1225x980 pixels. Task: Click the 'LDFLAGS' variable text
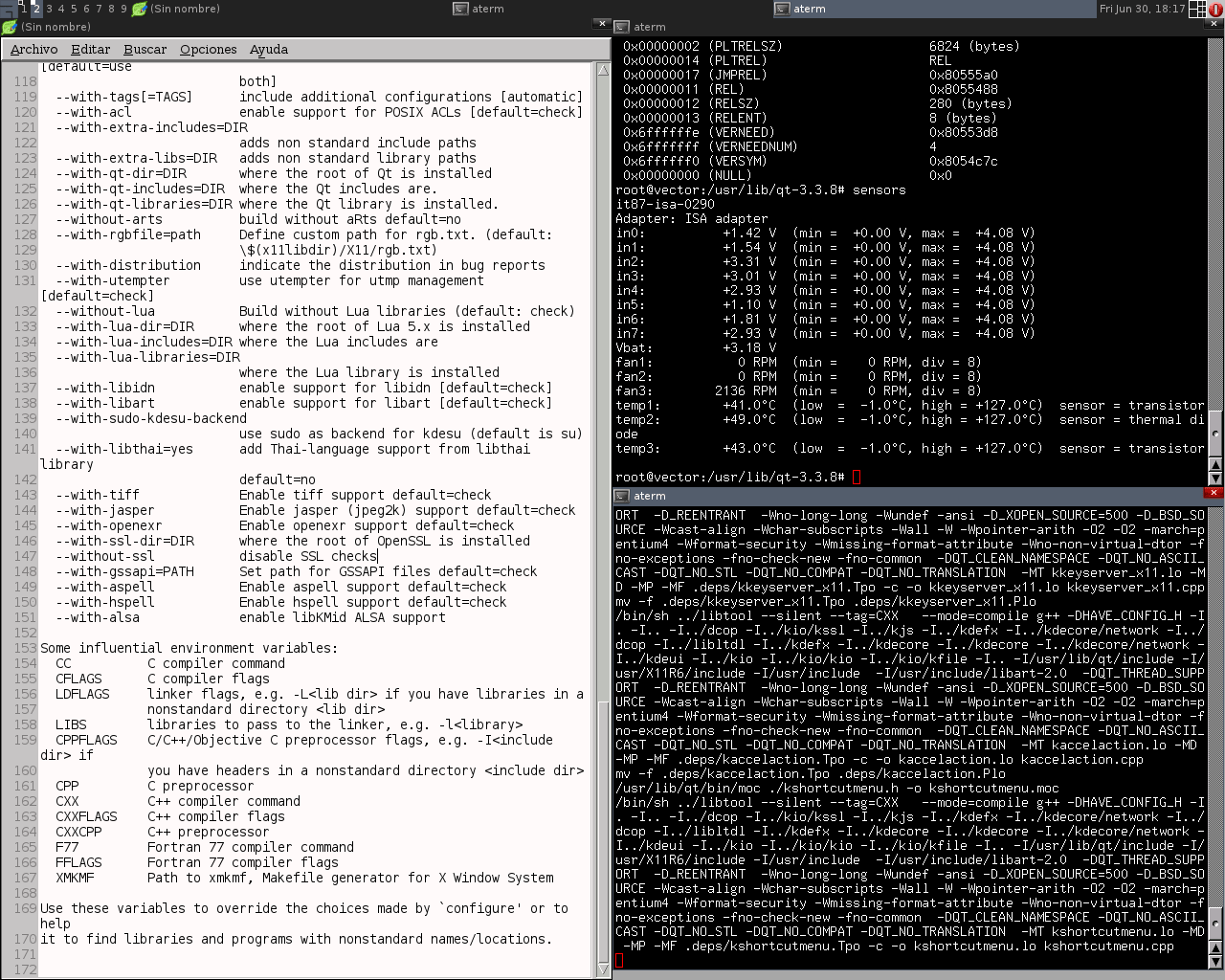click(82, 694)
